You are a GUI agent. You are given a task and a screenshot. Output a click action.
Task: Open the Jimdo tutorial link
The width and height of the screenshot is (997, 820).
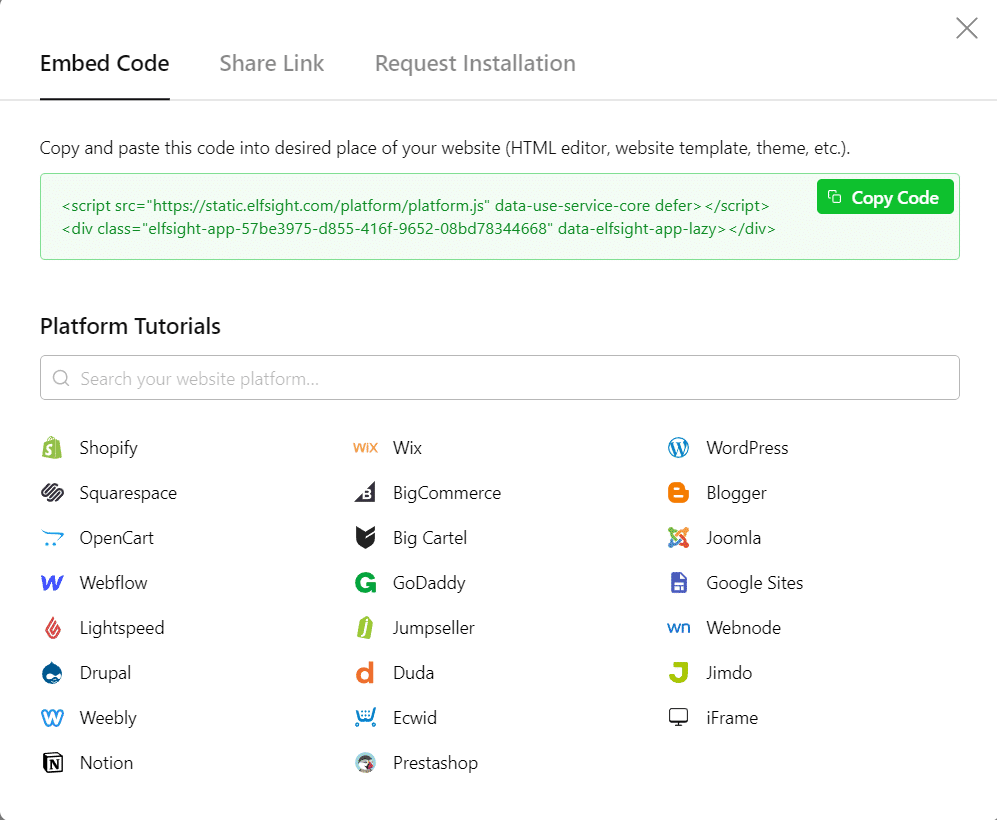click(x=729, y=673)
